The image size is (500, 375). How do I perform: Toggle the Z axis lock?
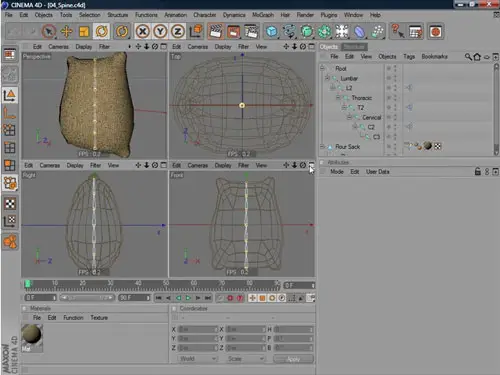click(178, 31)
